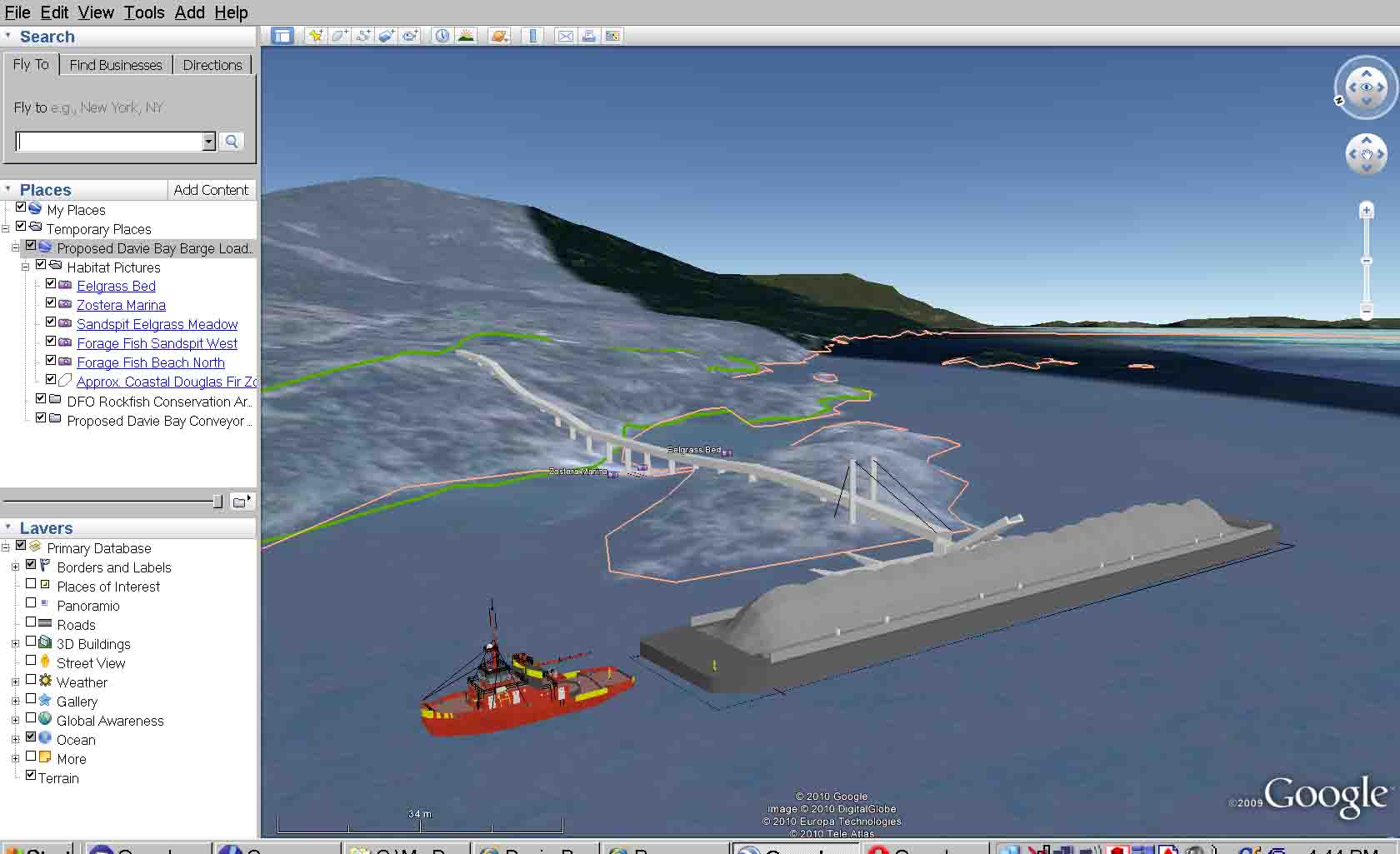Print the current view
The height and width of the screenshot is (854, 1400).
click(x=589, y=36)
